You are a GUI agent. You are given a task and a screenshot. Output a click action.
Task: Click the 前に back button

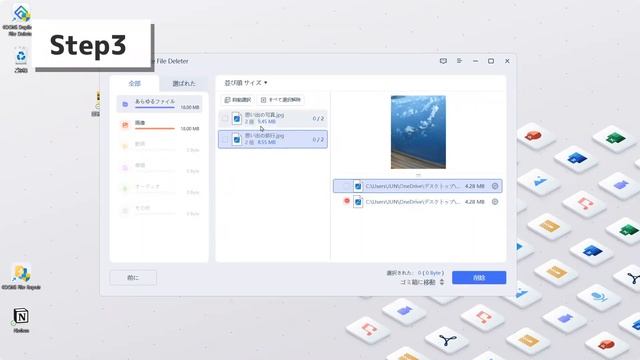133,278
